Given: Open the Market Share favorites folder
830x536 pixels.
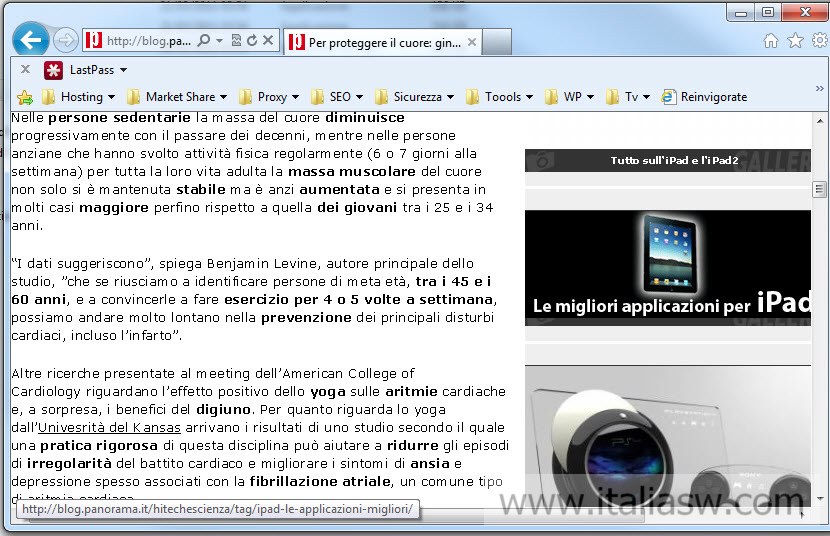Looking at the screenshot, I should (177, 97).
